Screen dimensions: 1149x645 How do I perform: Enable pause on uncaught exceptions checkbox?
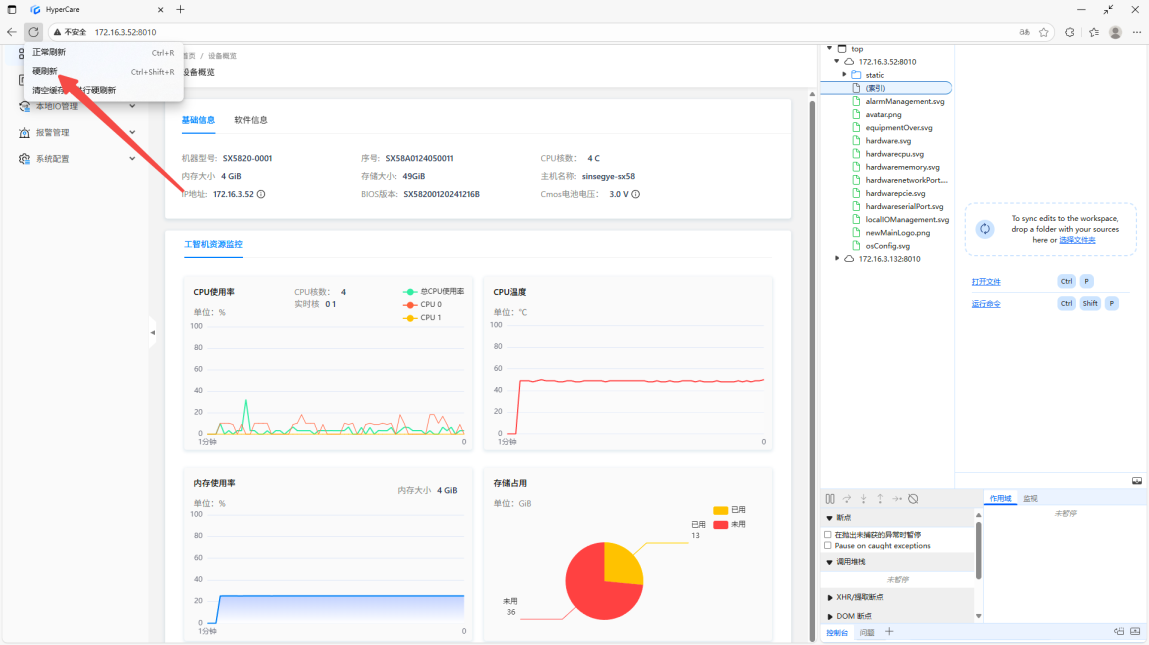pos(828,535)
